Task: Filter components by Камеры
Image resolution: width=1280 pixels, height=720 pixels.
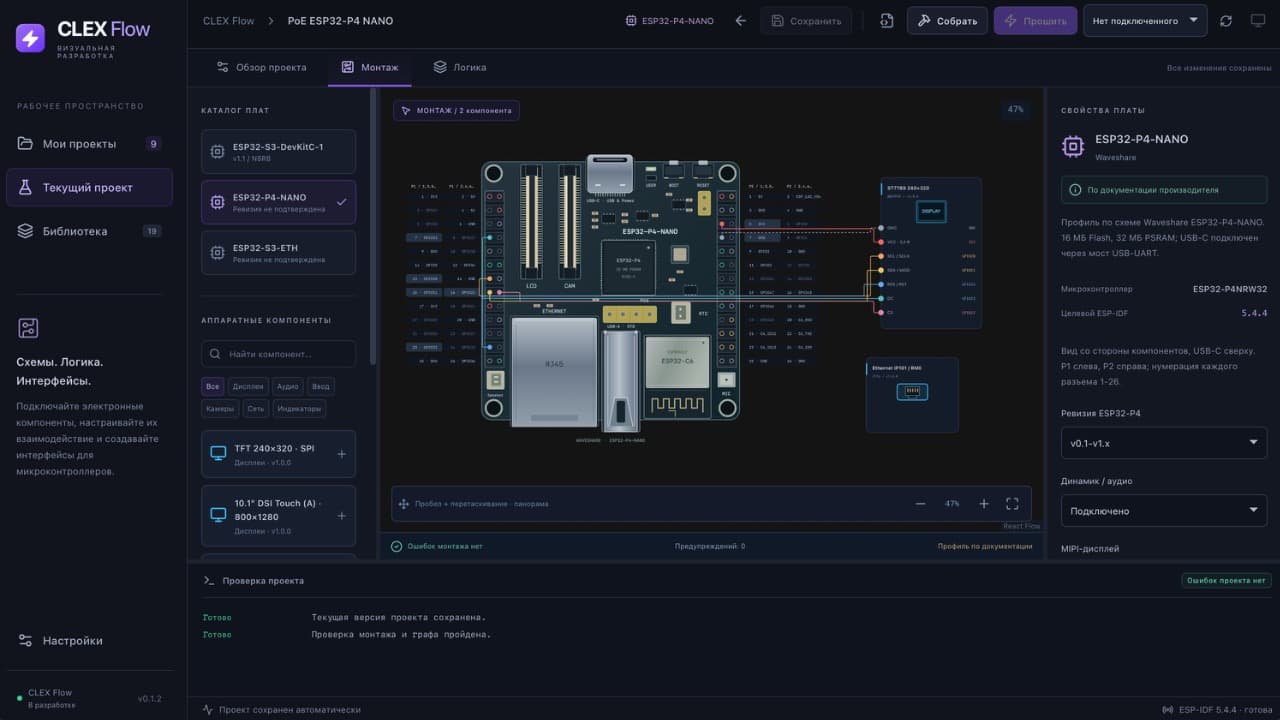Action: (x=220, y=409)
